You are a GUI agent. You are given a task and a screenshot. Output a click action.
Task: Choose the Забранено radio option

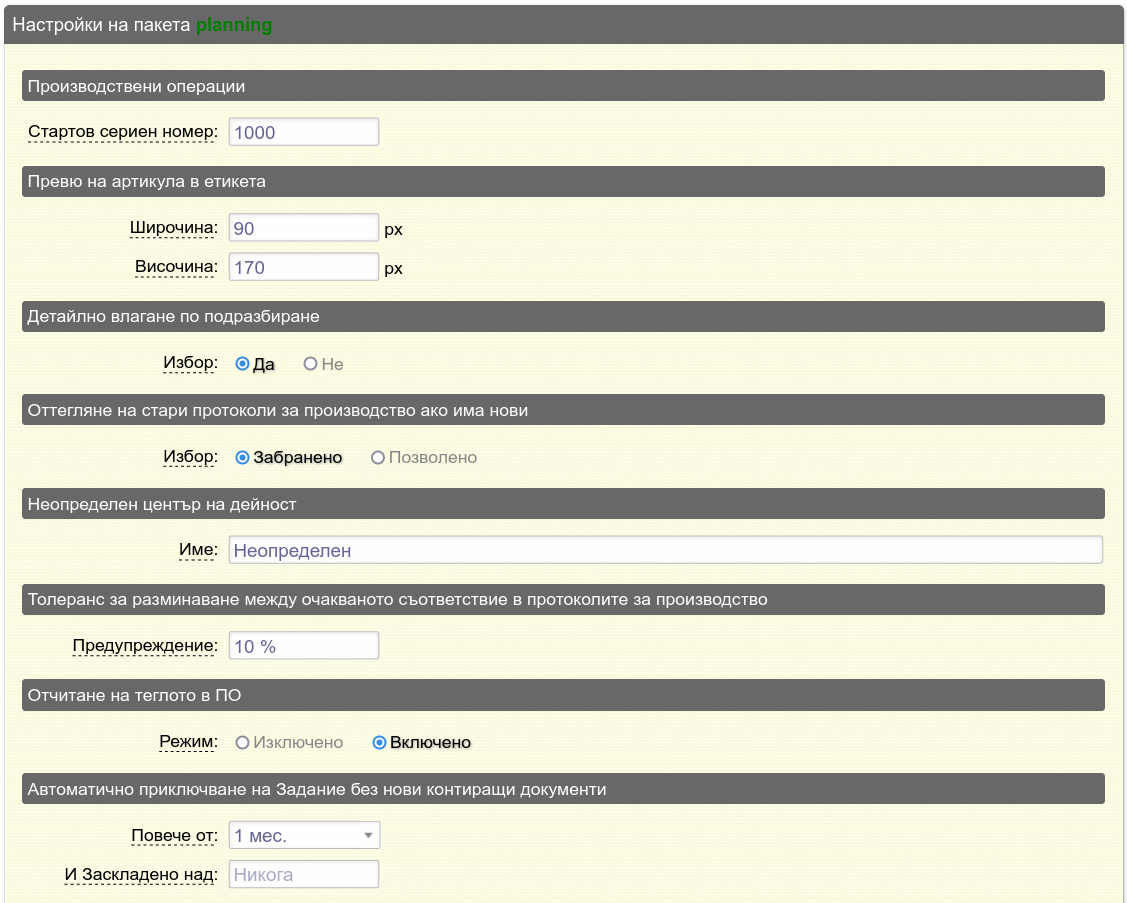tap(242, 457)
